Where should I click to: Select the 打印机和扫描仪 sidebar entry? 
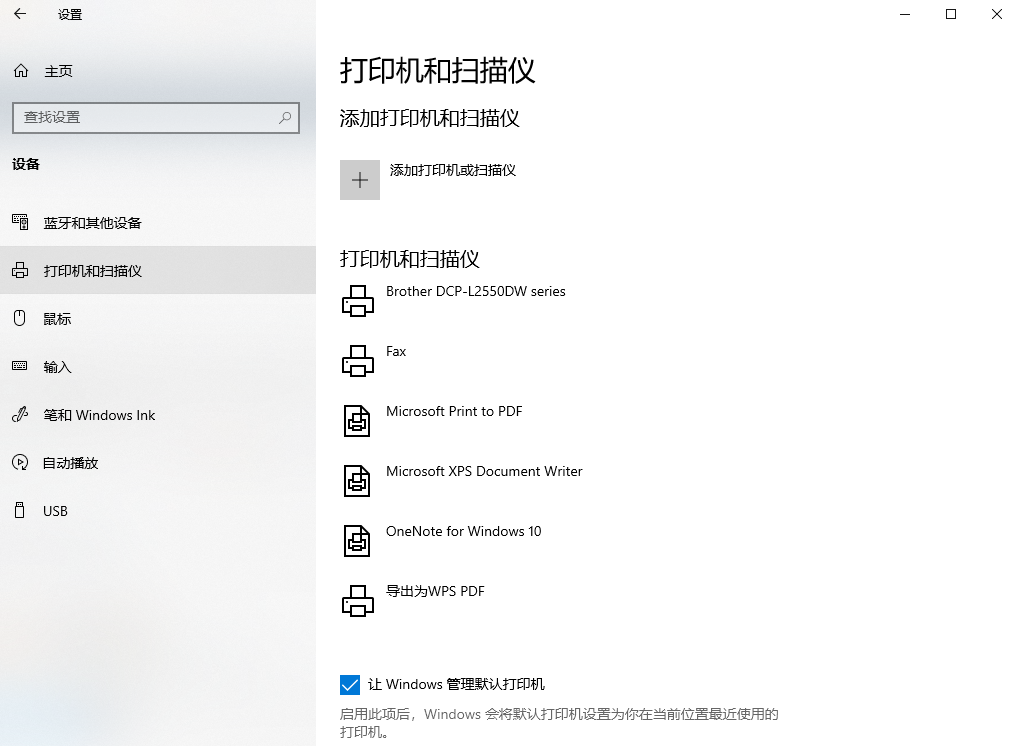pos(90,270)
